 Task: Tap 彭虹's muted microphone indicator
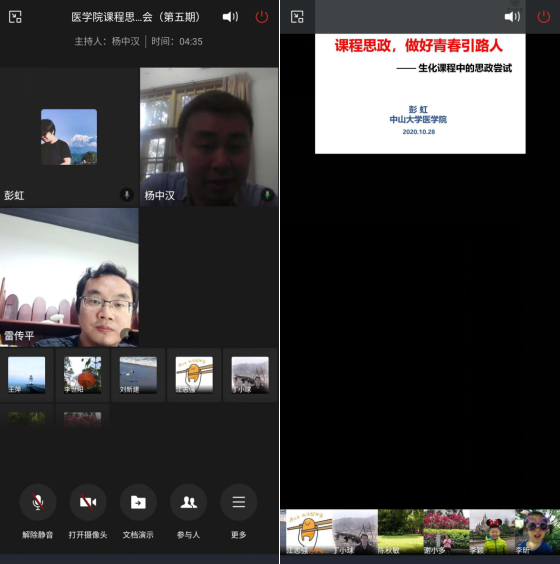[x=127, y=195]
